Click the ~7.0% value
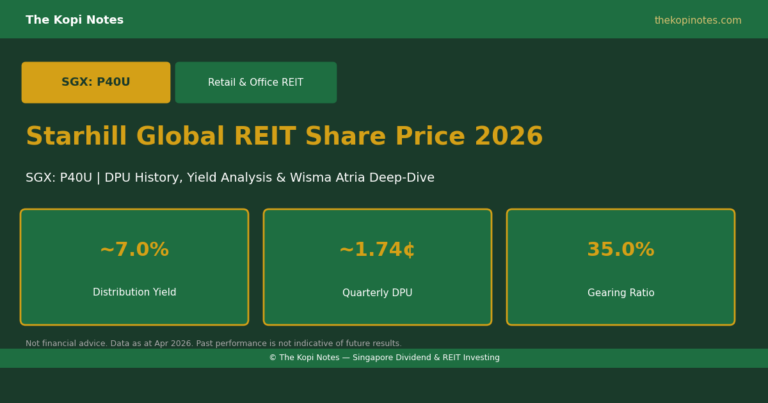Screen dimensions: 768x403 134,249
